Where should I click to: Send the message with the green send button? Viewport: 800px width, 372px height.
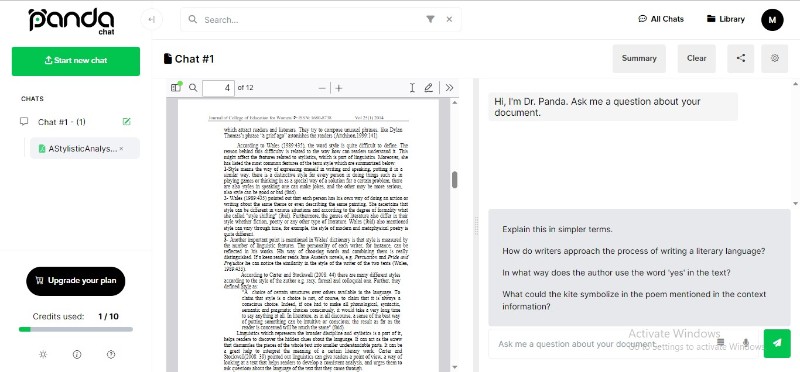pos(777,343)
